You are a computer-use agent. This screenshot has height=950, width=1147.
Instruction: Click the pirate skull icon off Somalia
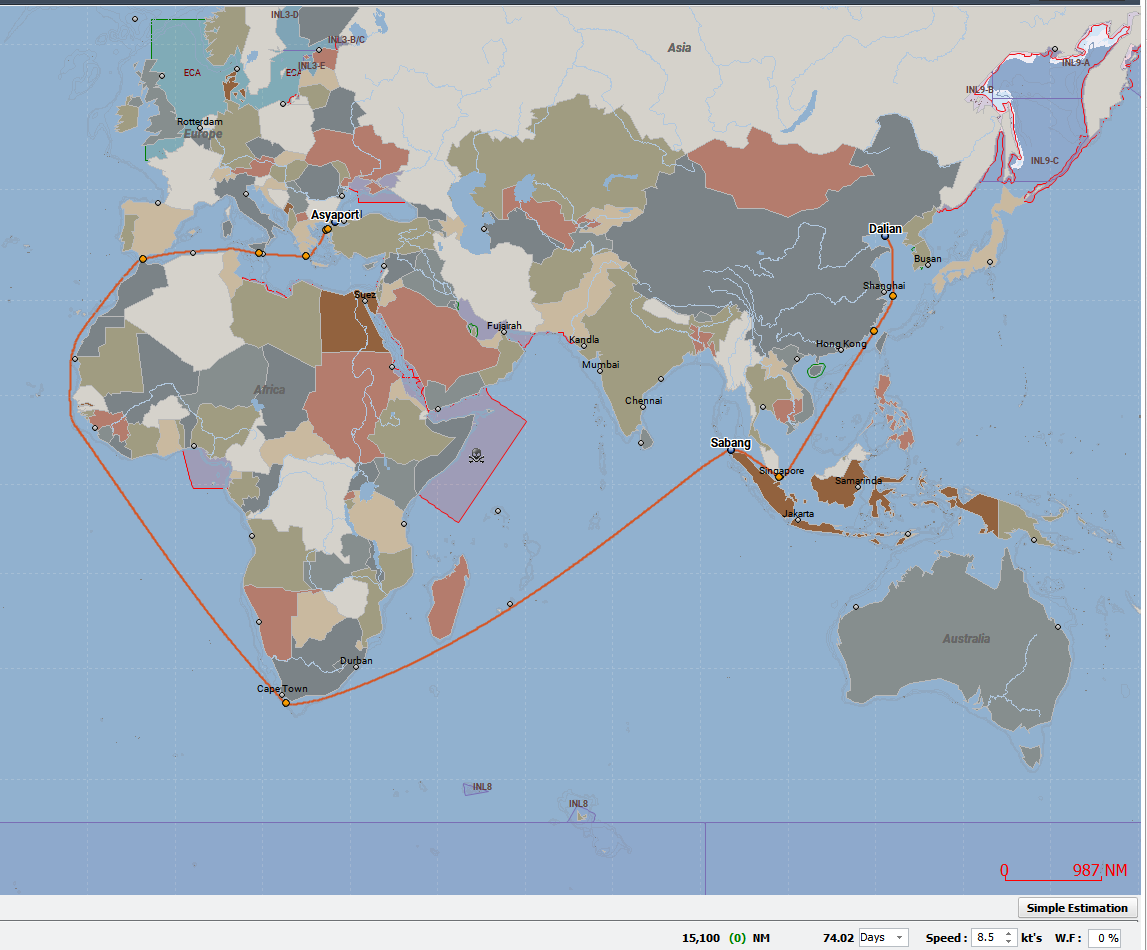pyautogui.click(x=476, y=456)
